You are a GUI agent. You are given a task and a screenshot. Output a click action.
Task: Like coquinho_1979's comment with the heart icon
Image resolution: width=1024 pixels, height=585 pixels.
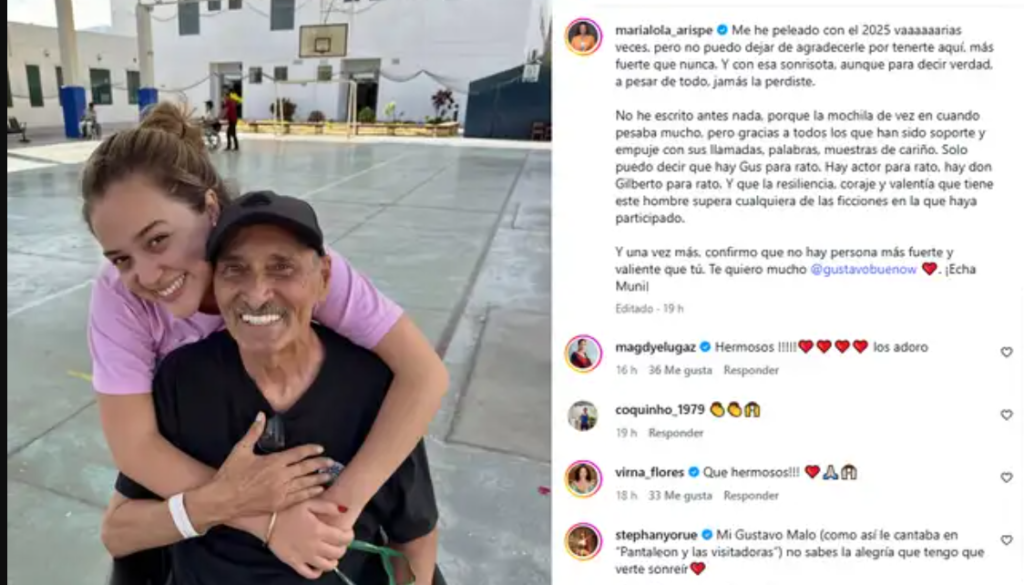pyautogui.click(x=1006, y=415)
